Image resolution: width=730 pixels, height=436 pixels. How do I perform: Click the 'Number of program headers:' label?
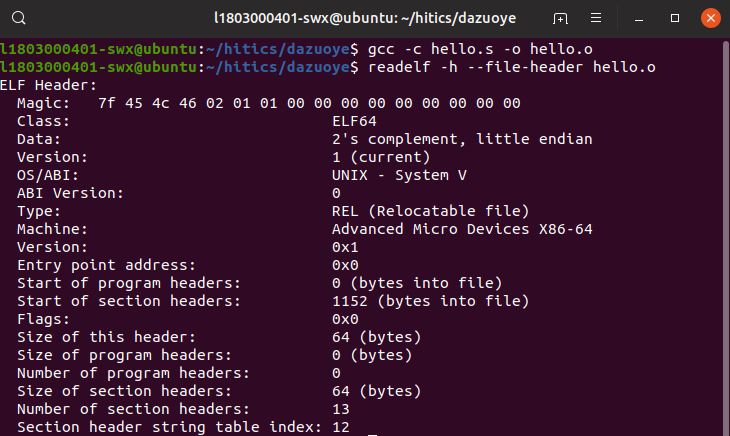pyautogui.click(x=133, y=373)
